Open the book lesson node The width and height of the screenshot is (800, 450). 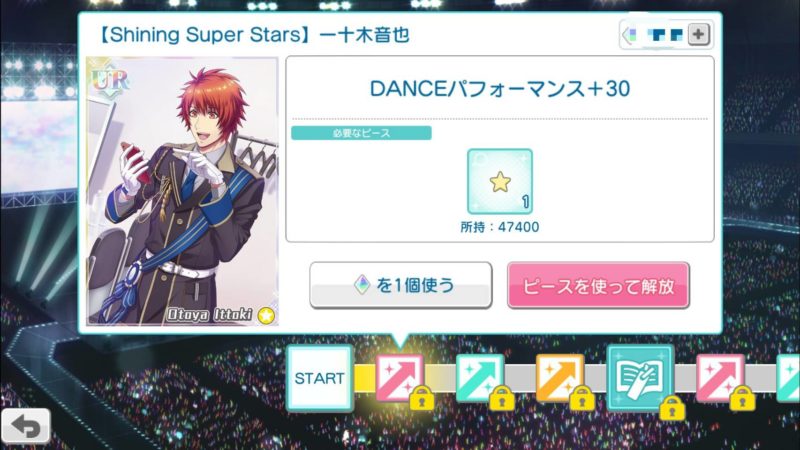pos(640,378)
